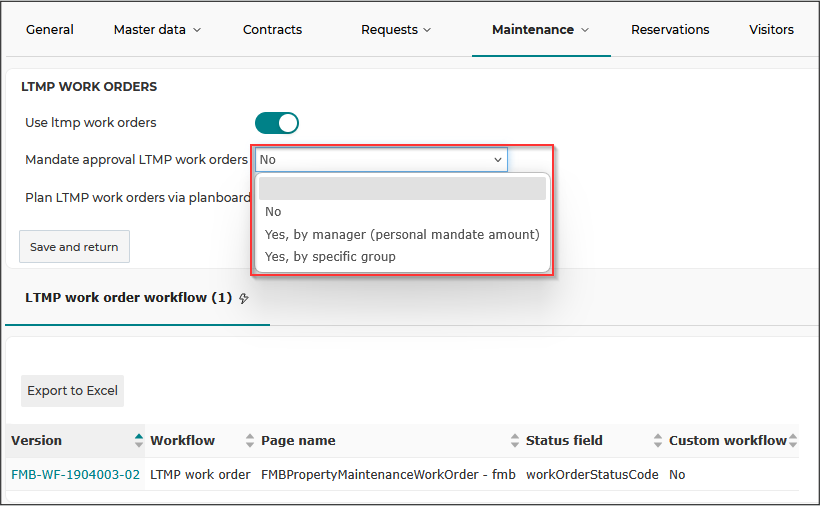Screen dimensions: 820x506
Task: Open the Maintenance menu
Action: click(541, 30)
